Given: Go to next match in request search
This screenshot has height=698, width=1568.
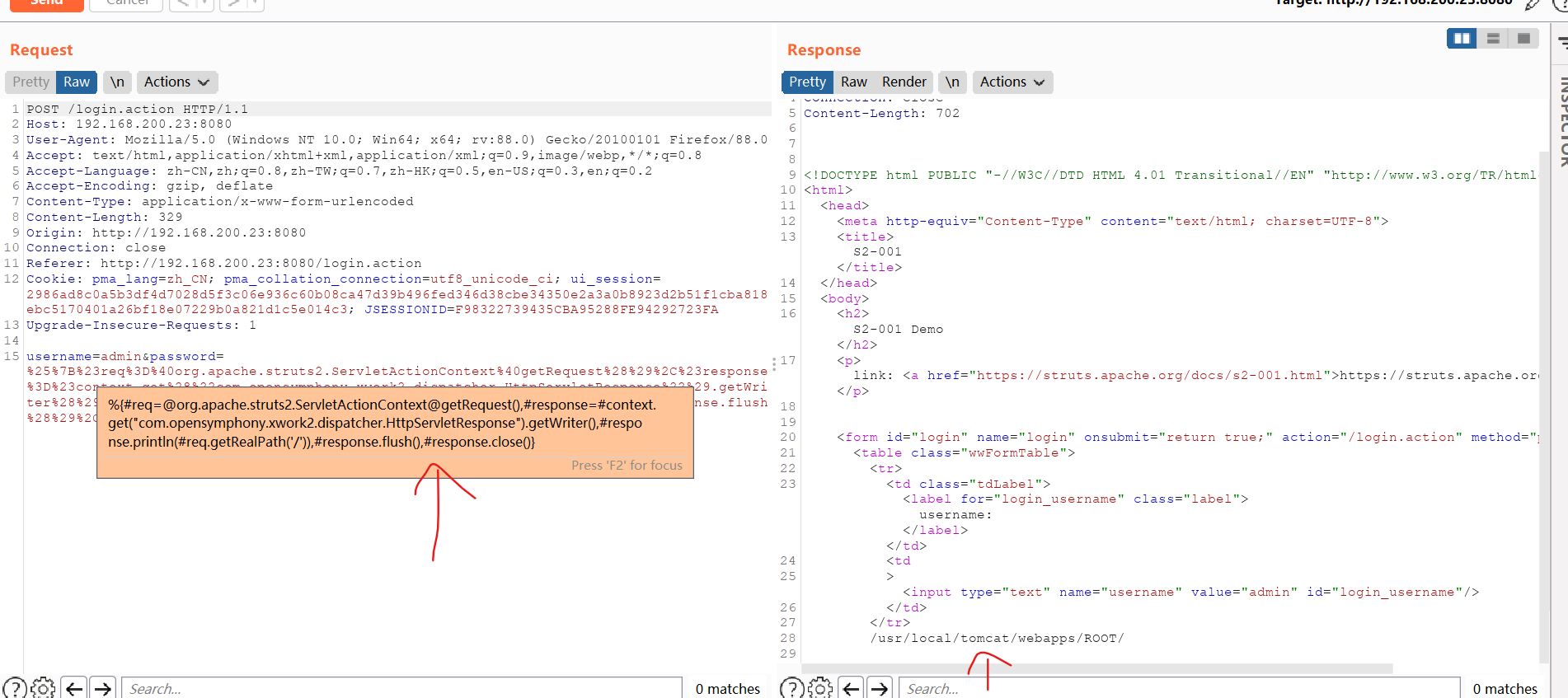Looking at the screenshot, I should (103, 687).
